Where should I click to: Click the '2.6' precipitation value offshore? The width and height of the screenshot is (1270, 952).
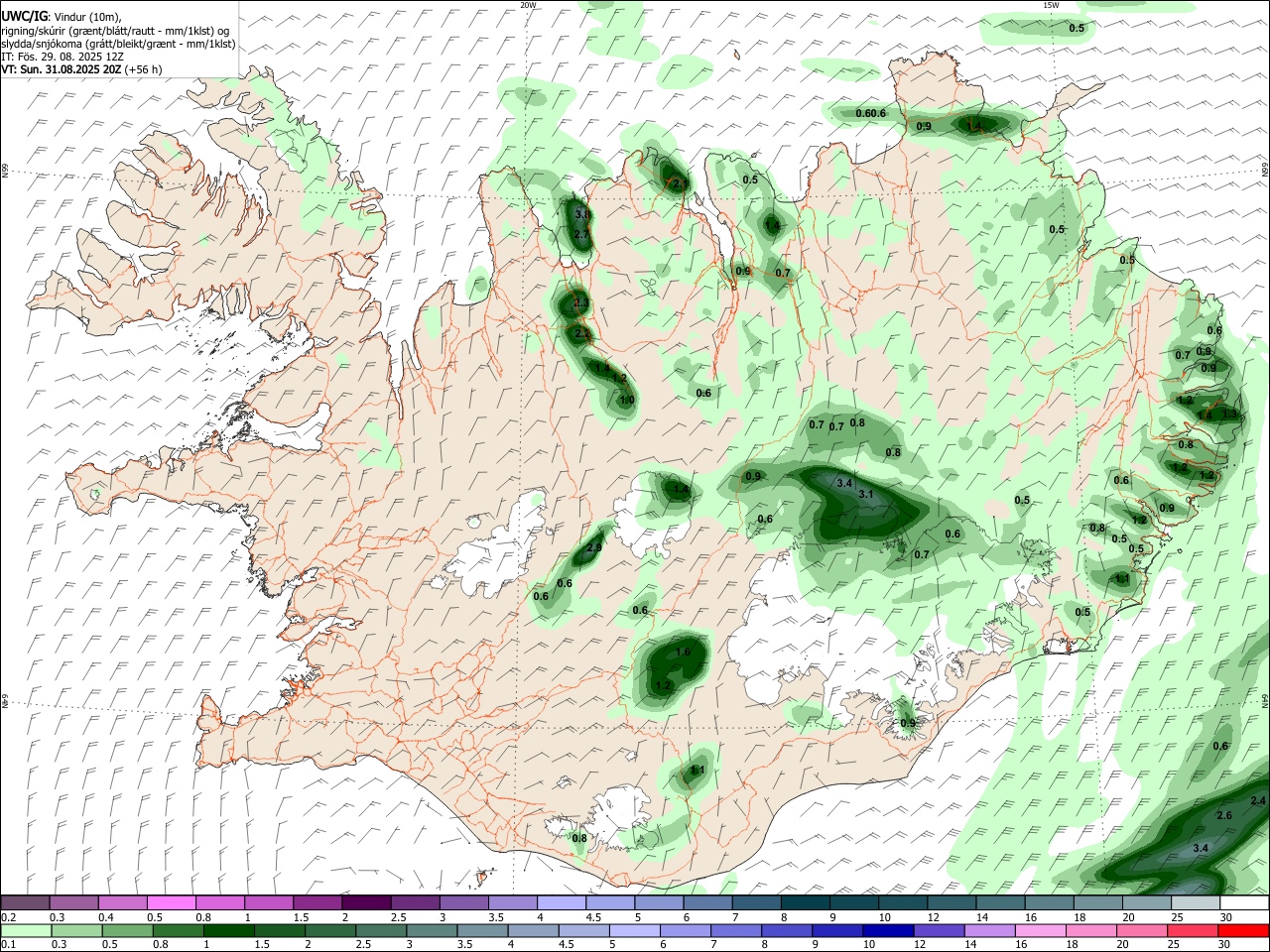click(x=1223, y=815)
